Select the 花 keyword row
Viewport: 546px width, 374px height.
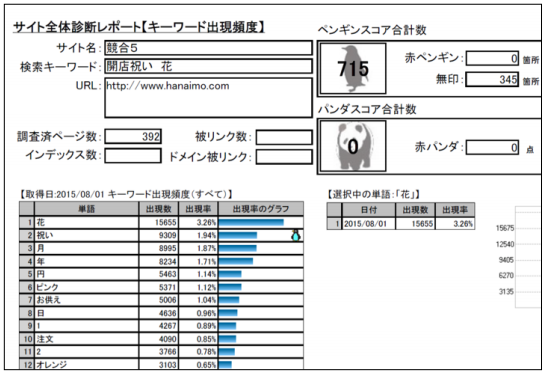click(161, 222)
